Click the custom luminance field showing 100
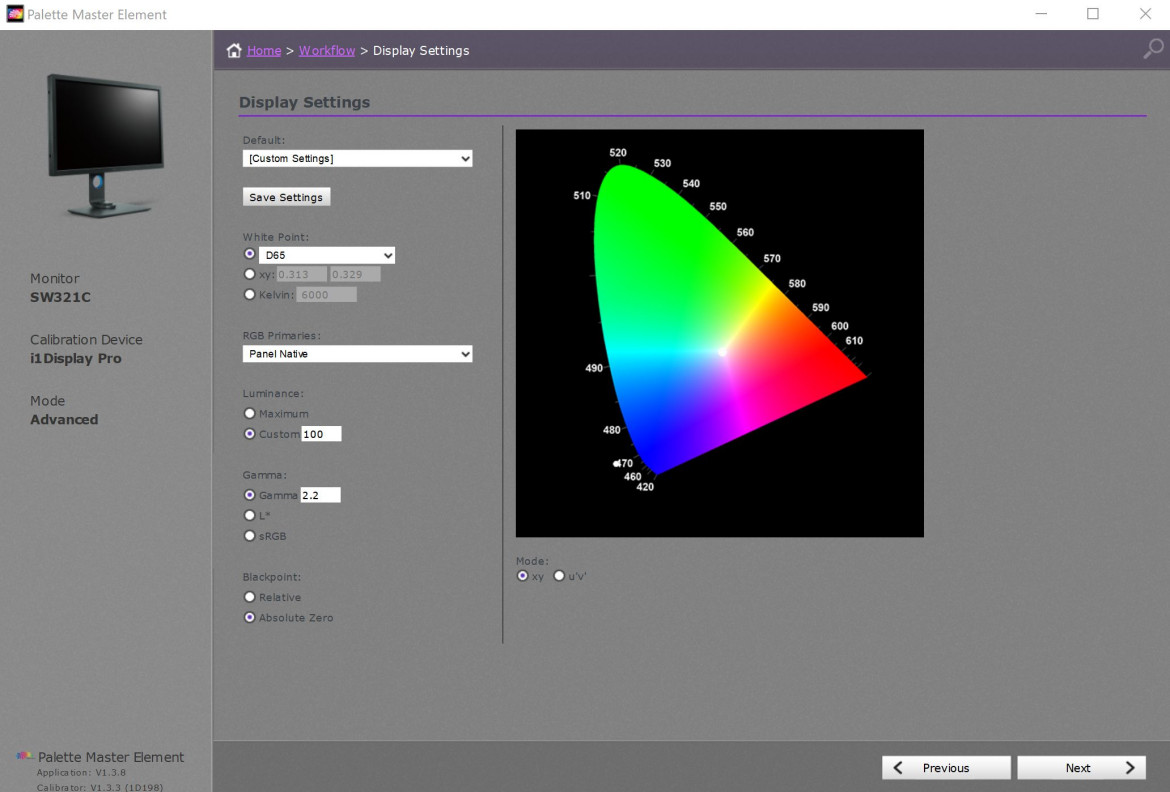The height and width of the screenshot is (792, 1170). [321, 434]
